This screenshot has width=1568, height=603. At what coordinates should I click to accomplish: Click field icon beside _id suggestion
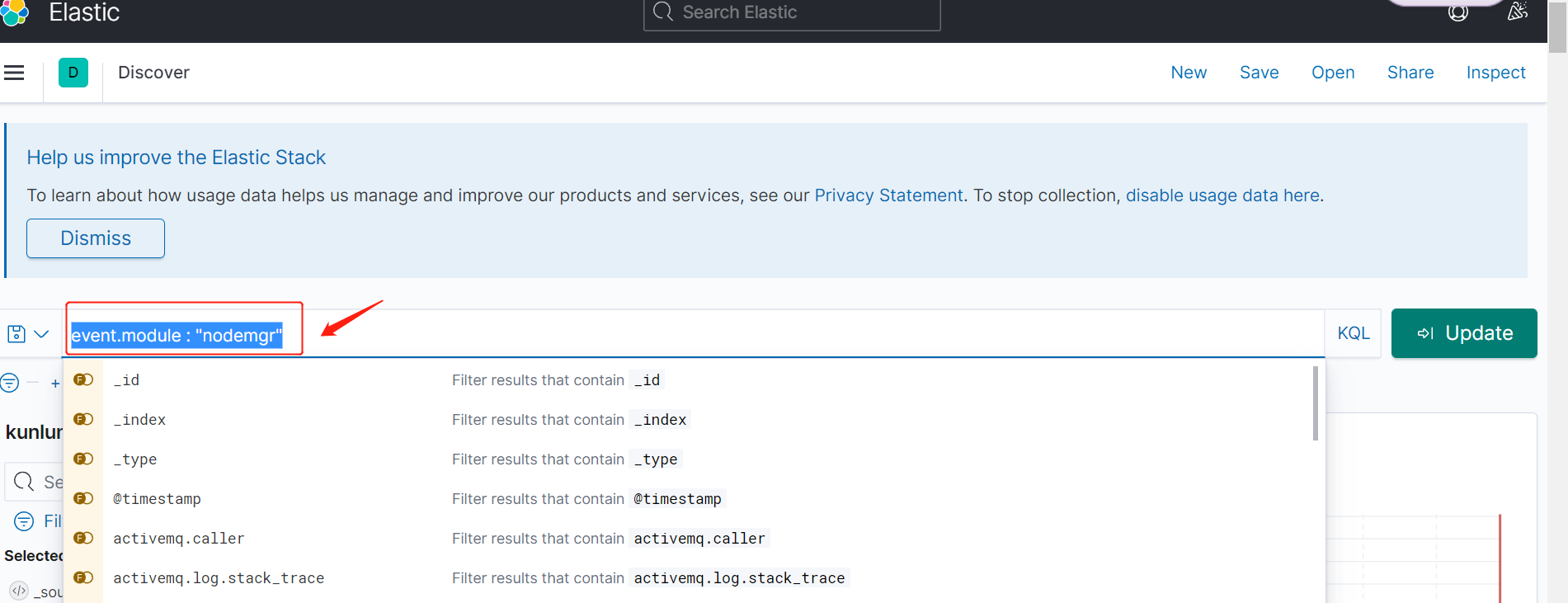83,379
